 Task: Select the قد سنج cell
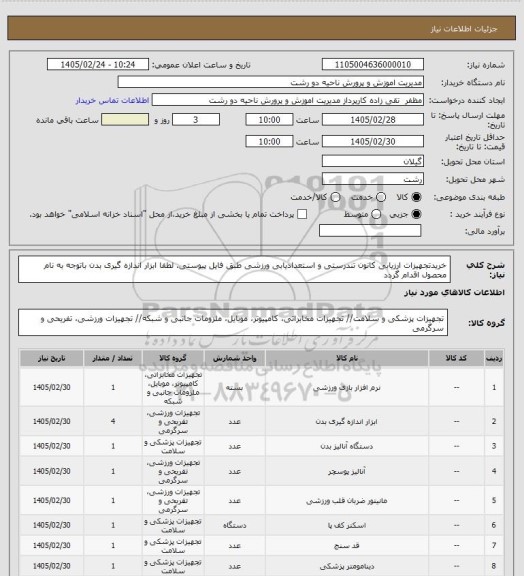[347, 546]
